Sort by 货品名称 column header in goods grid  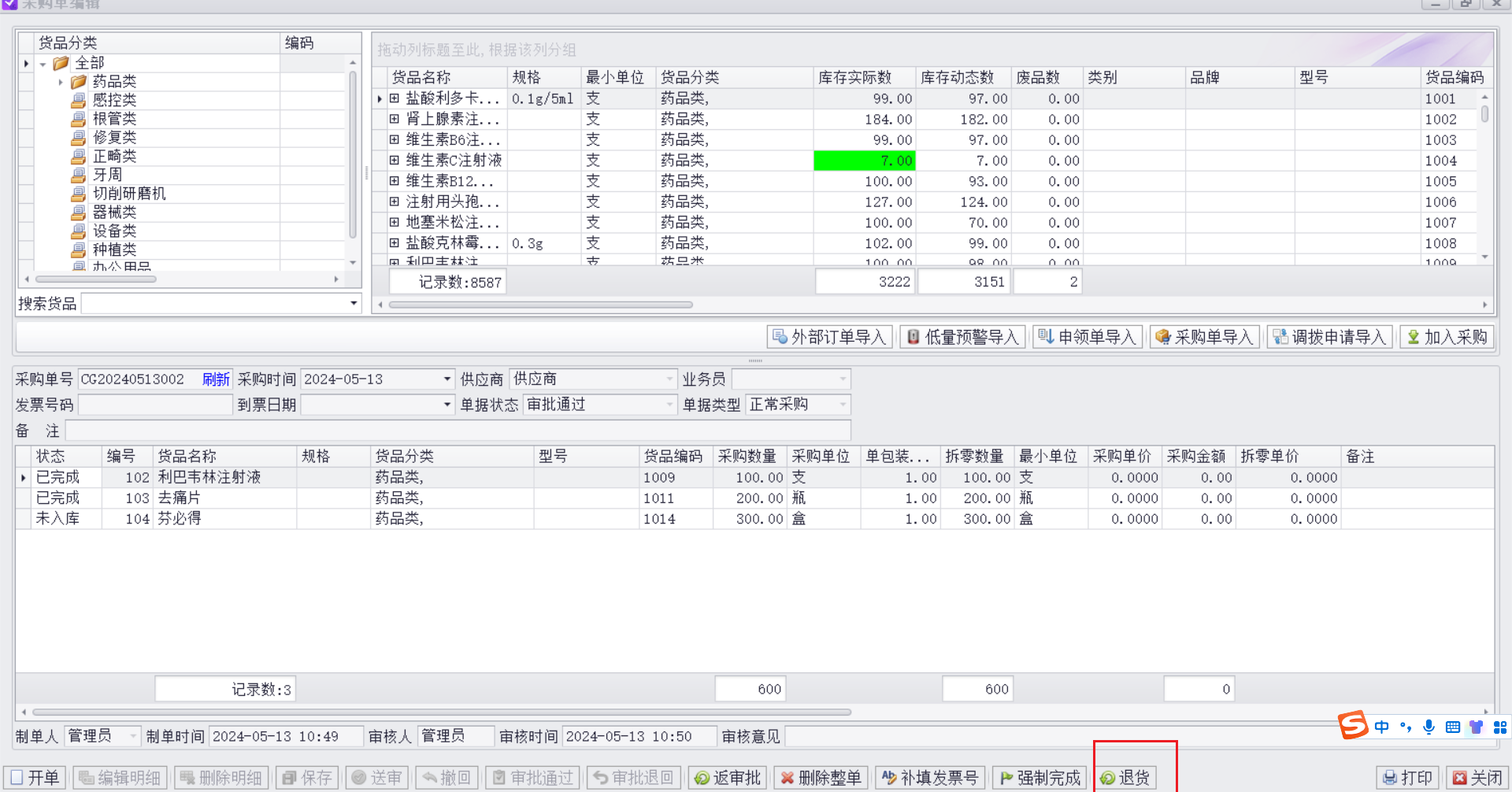pos(448,77)
